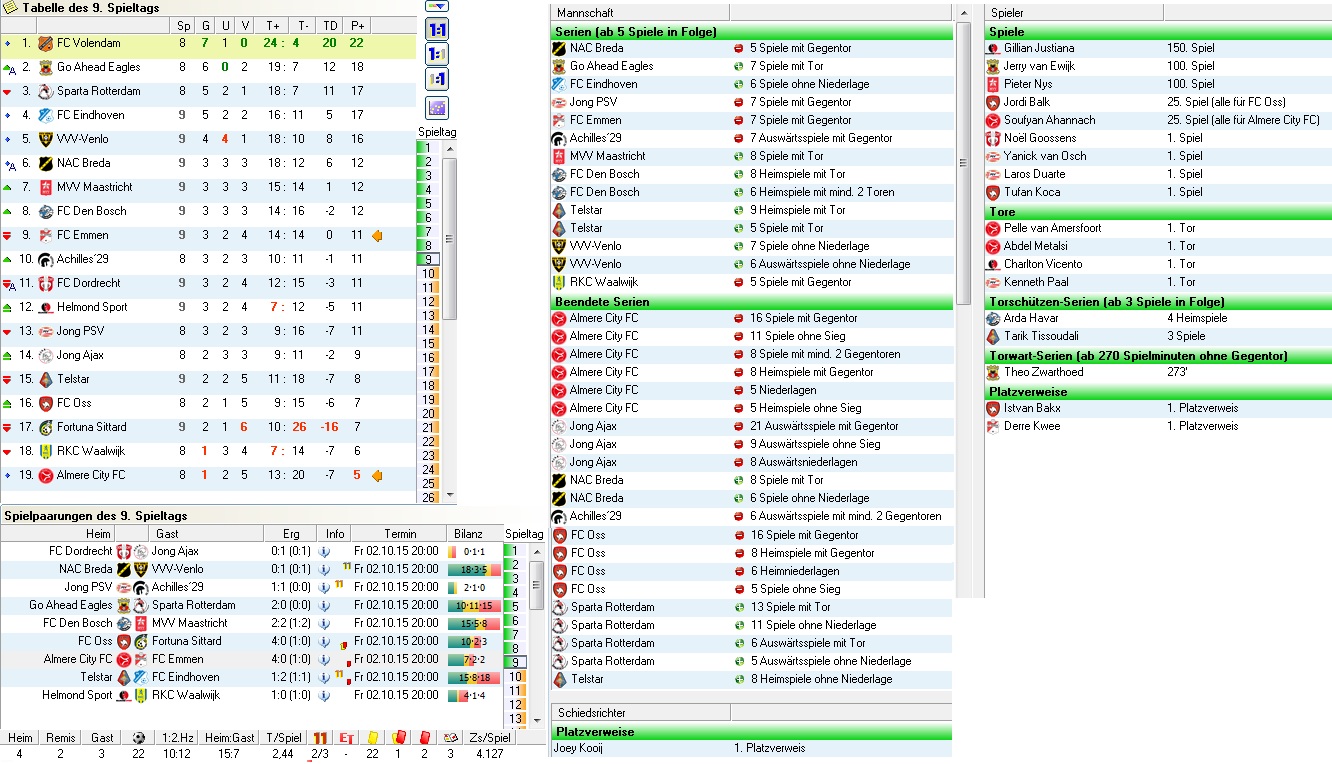The image size is (1332, 764).
Task: Sort the league table by the T+ column header
Action: pos(273,26)
